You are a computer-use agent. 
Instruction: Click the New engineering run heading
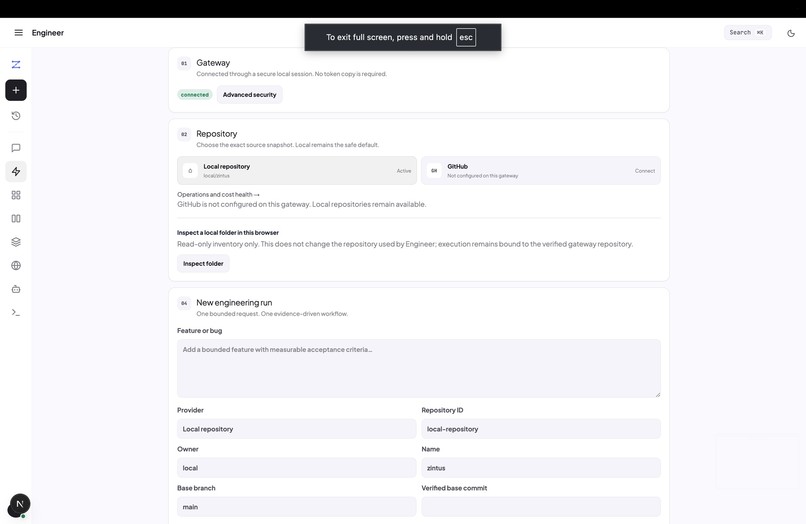pos(234,303)
